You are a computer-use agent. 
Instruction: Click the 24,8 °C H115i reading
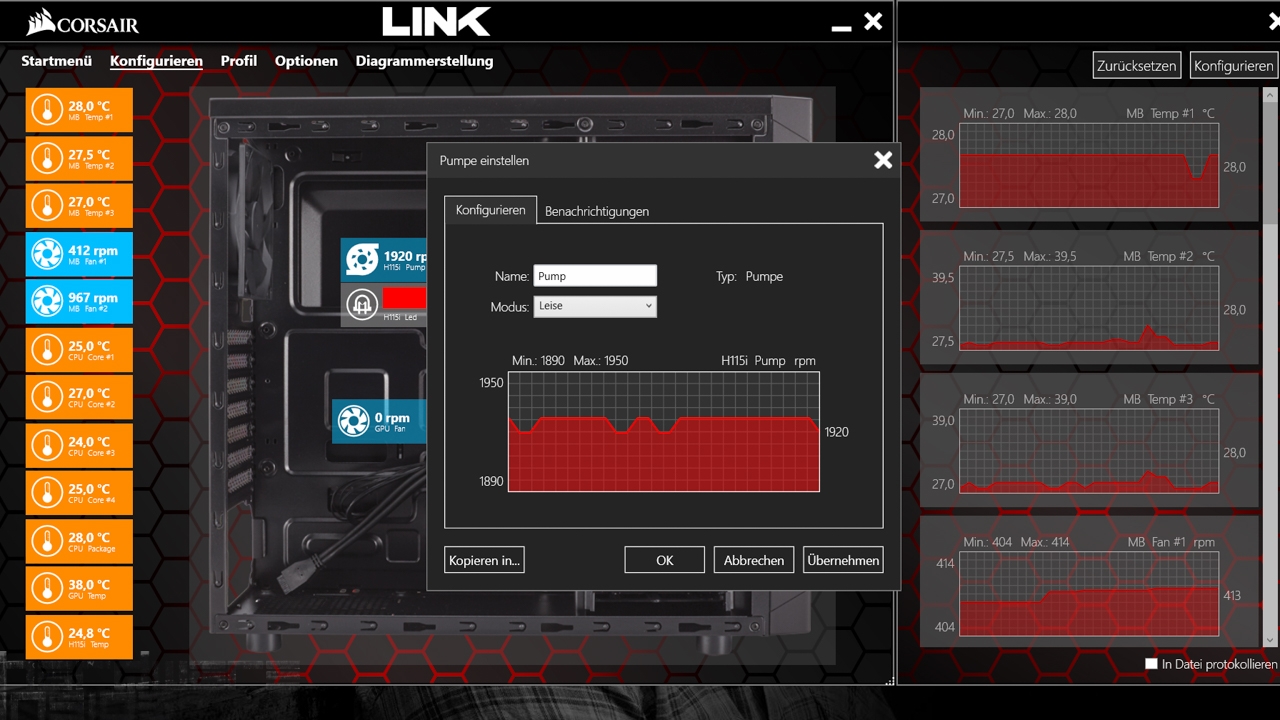coord(89,633)
